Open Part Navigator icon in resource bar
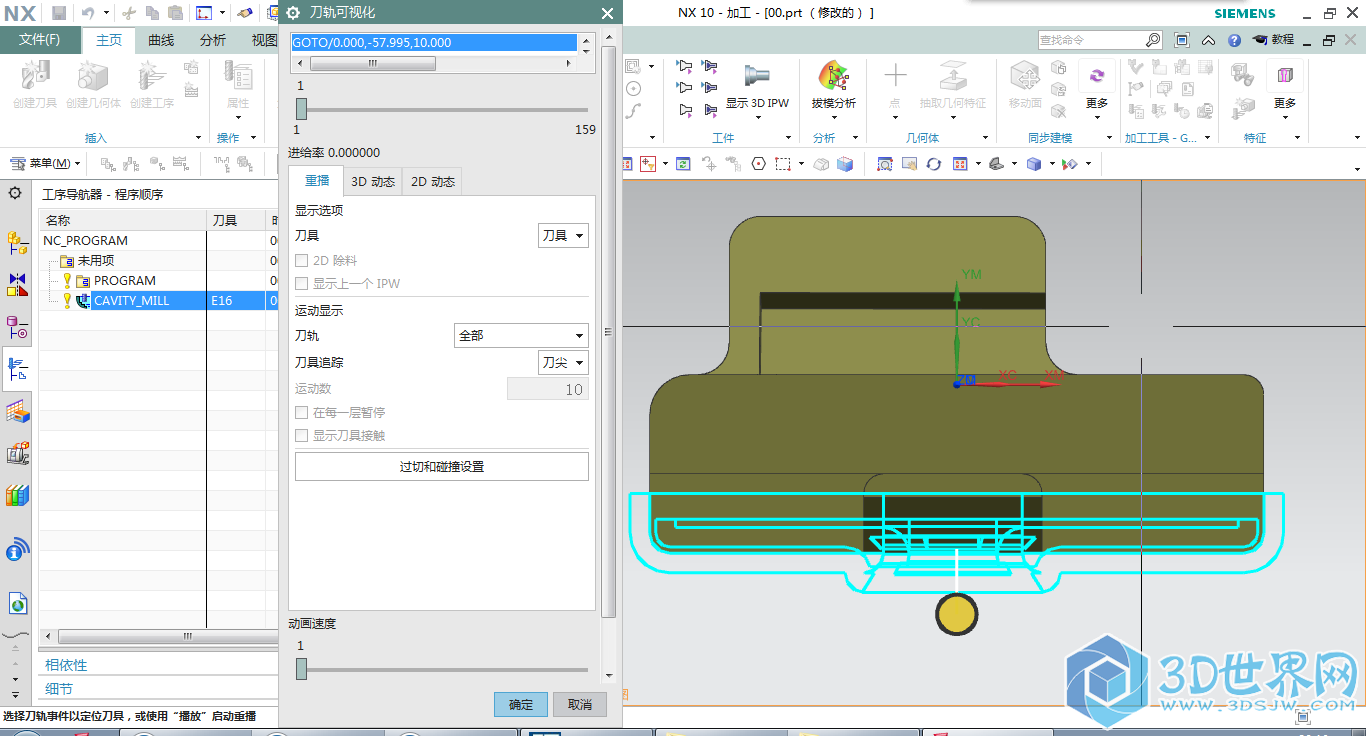Viewport: 1366px width, 736px height. pyautogui.click(x=17, y=328)
